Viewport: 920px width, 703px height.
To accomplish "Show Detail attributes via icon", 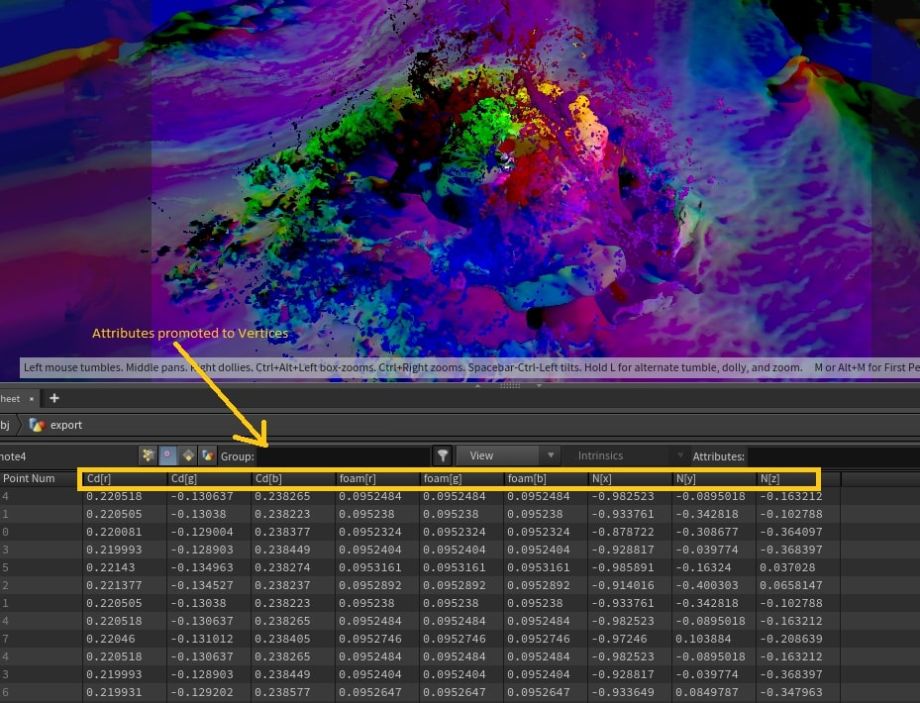I will 207,455.
